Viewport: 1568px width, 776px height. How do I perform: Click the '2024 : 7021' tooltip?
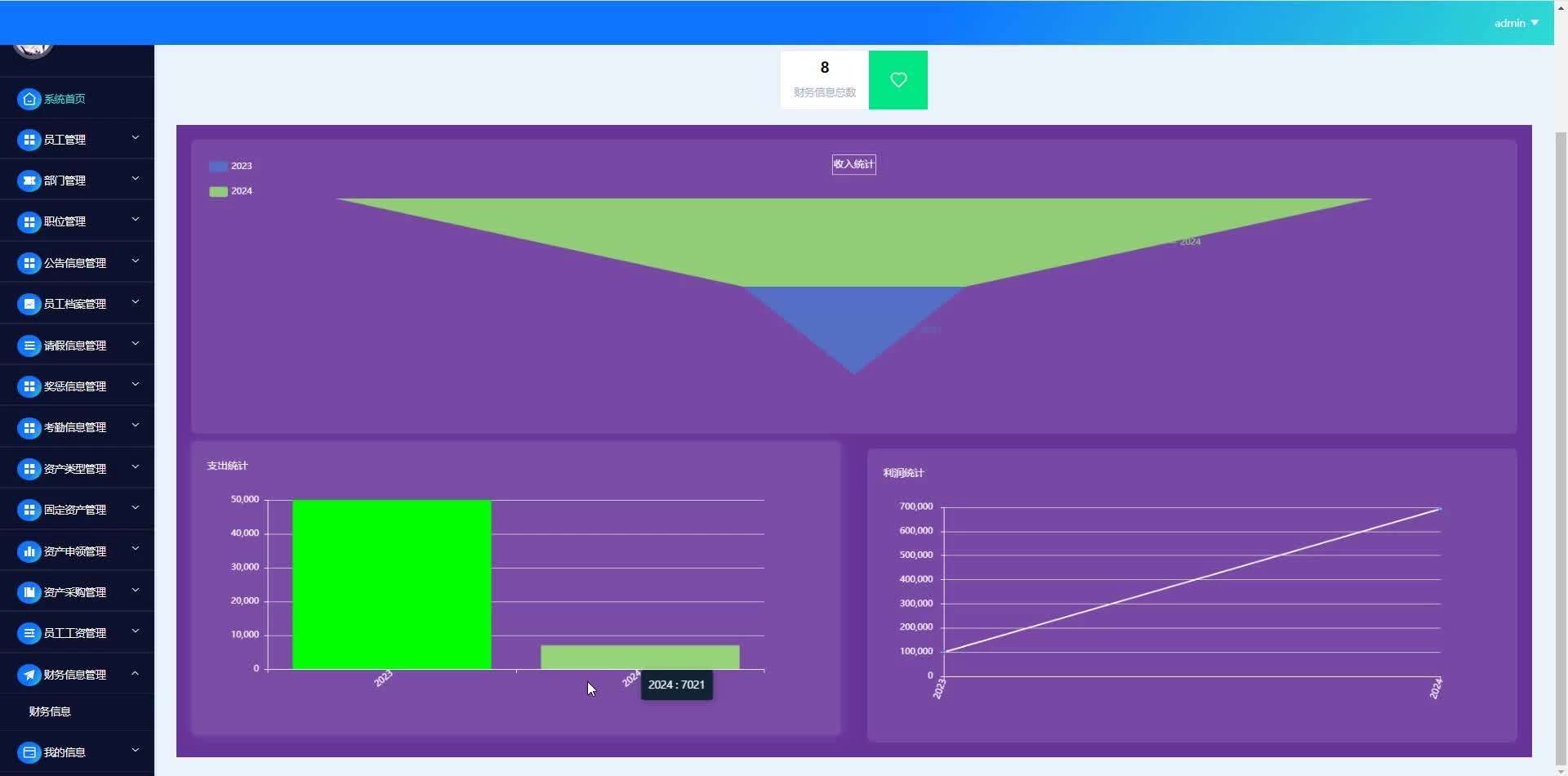(x=676, y=685)
